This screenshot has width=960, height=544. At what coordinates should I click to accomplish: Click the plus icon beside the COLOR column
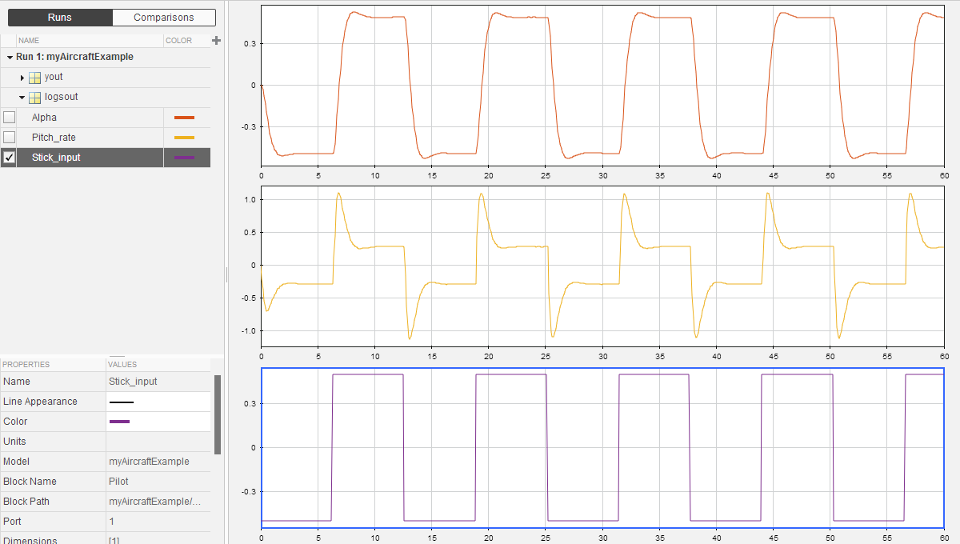pos(216,40)
